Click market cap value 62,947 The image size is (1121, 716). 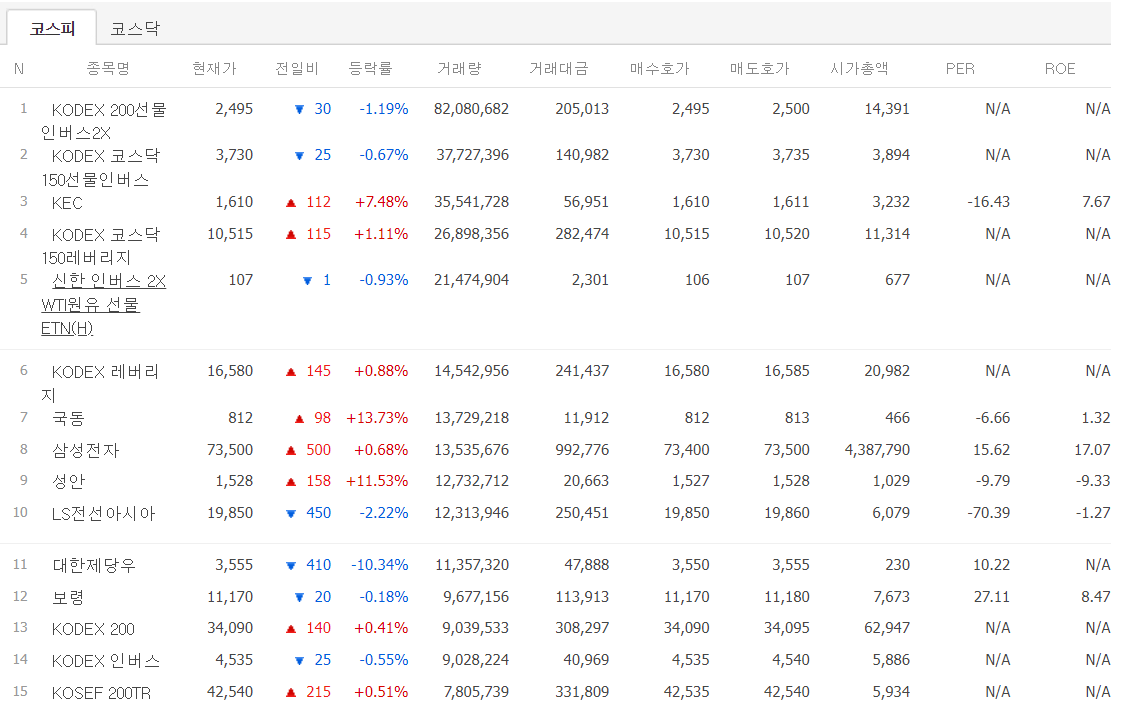point(887,628)
